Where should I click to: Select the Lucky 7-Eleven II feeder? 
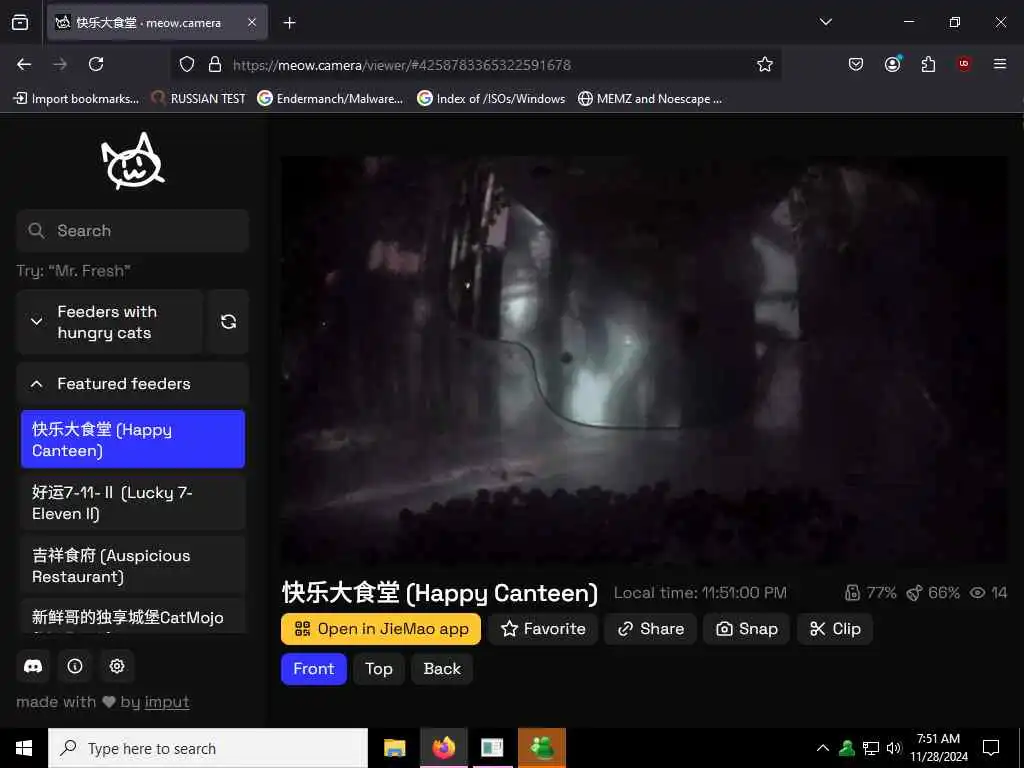click(133, 502)
